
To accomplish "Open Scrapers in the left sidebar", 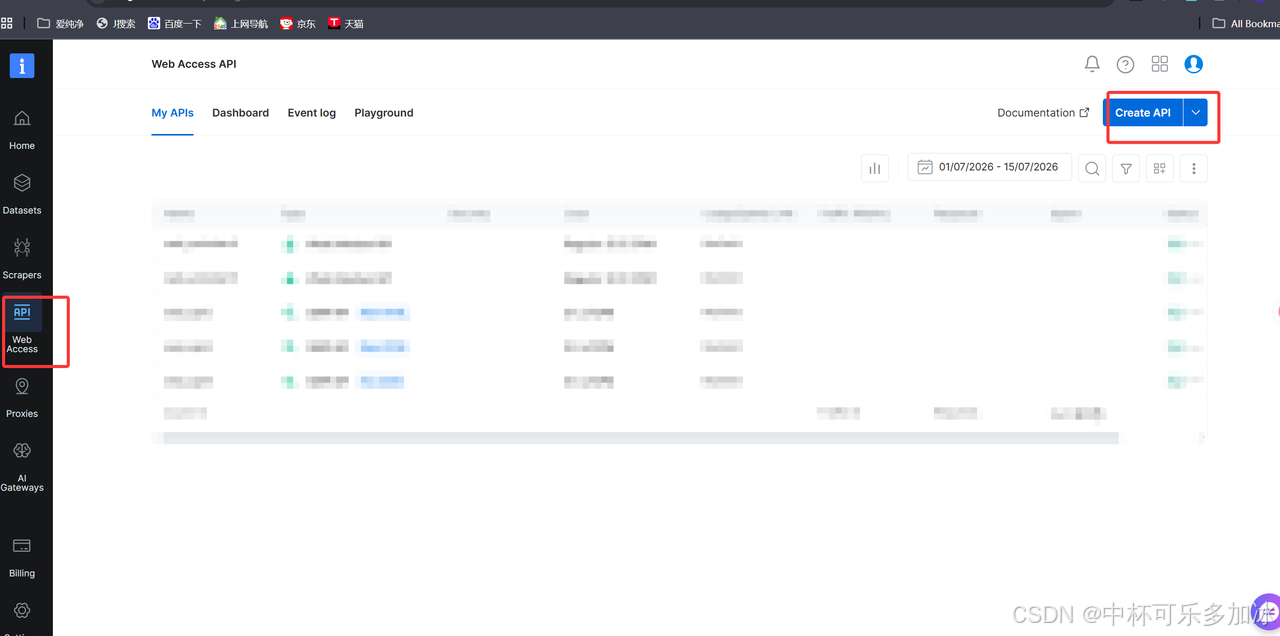I will coord(22,259).
